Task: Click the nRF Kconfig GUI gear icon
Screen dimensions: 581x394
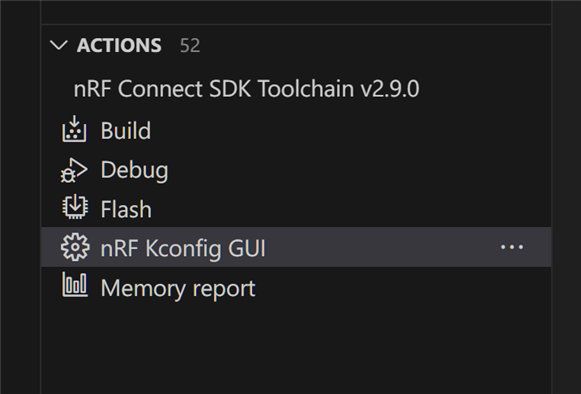Action: point(75,247)
